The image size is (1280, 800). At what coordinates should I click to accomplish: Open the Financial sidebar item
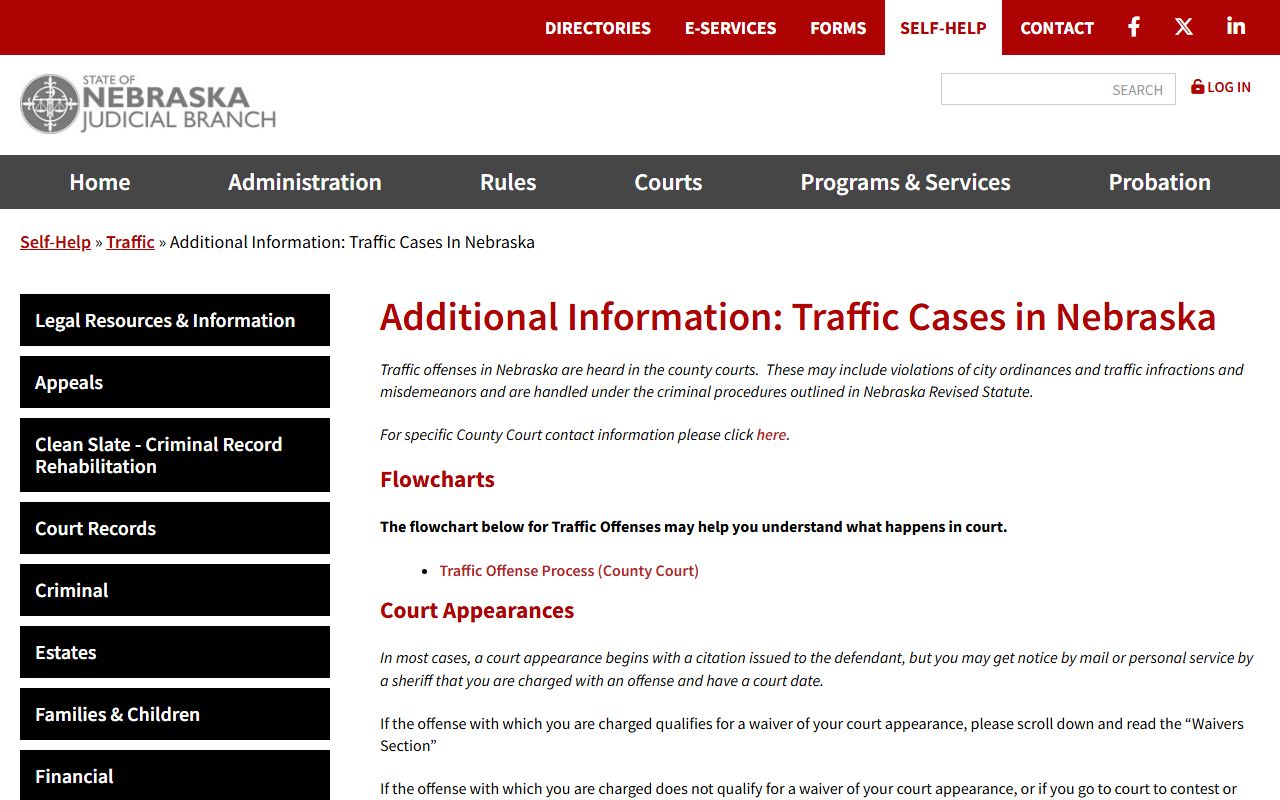coord(175,776)
